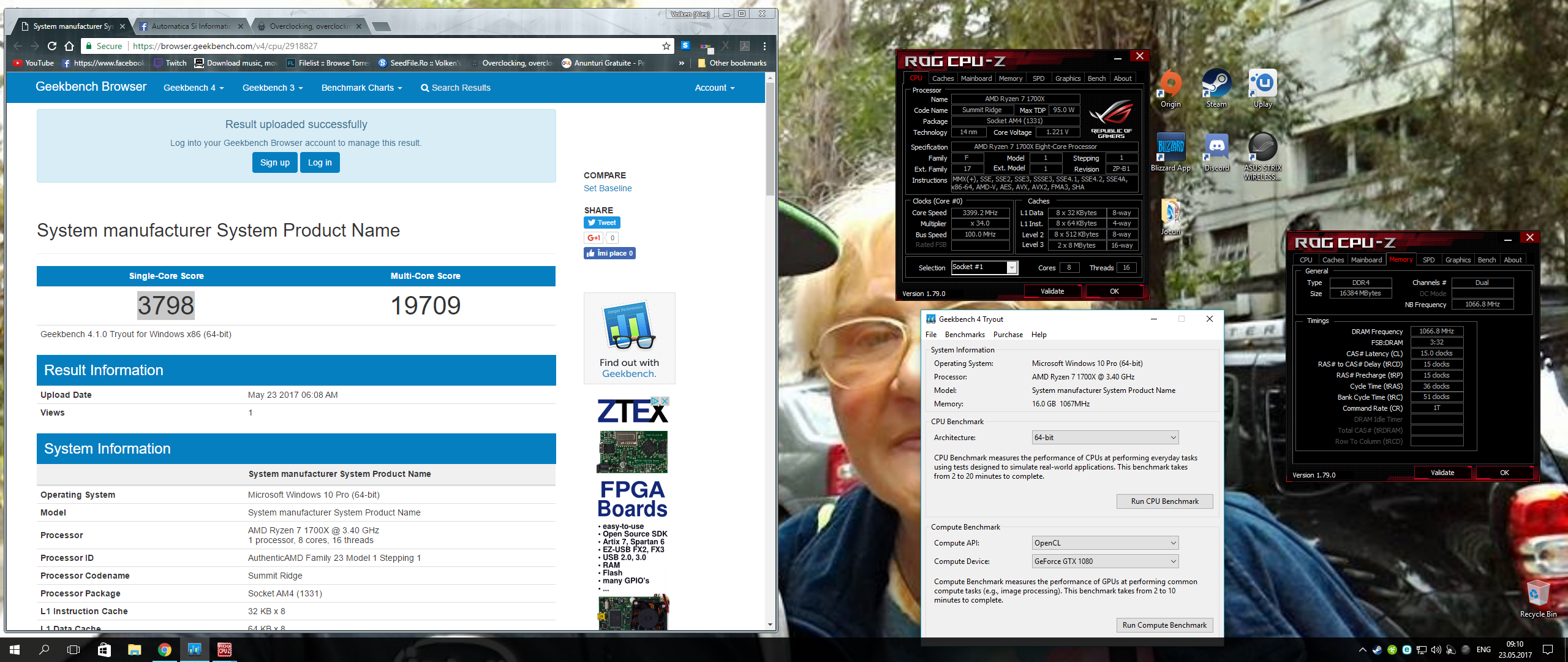Viewport: 1568px width, 662px height.
Task: Open File Explorer from the taskbar
Action: point(134,650)
